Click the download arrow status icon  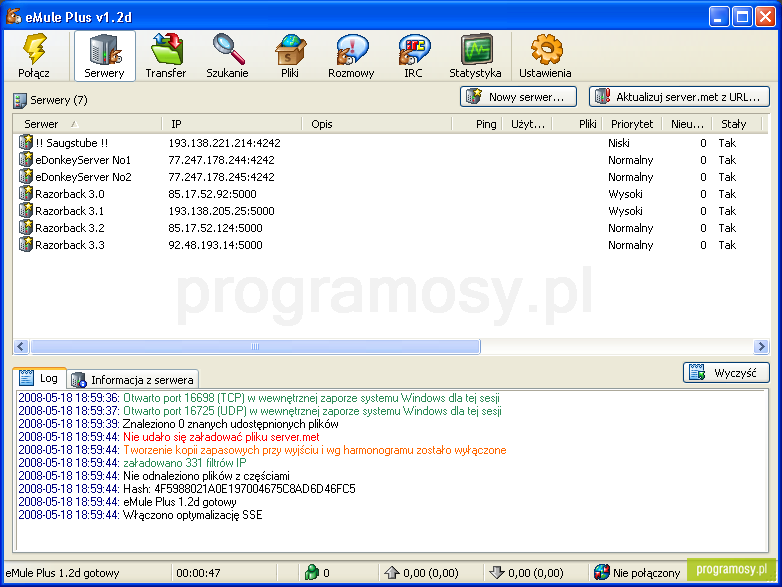[497, 572]
